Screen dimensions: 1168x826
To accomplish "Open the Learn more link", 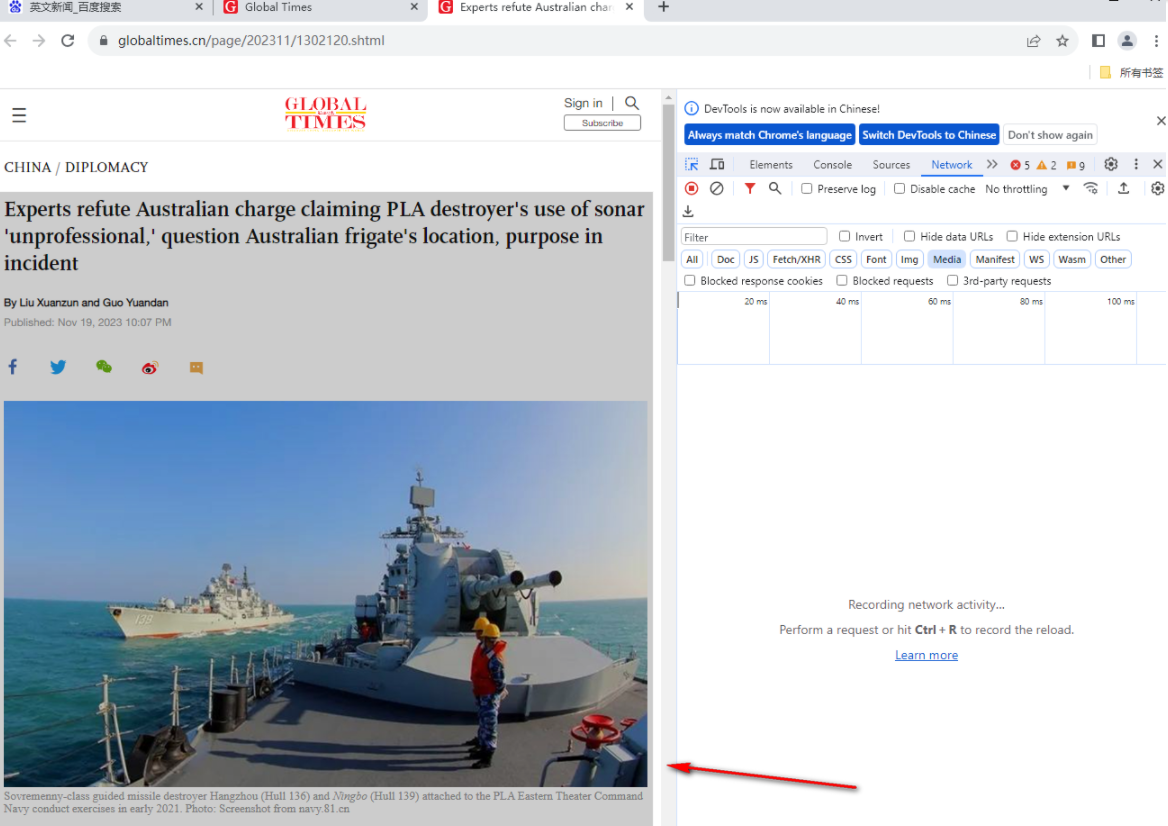I will [x=926, y=655].
